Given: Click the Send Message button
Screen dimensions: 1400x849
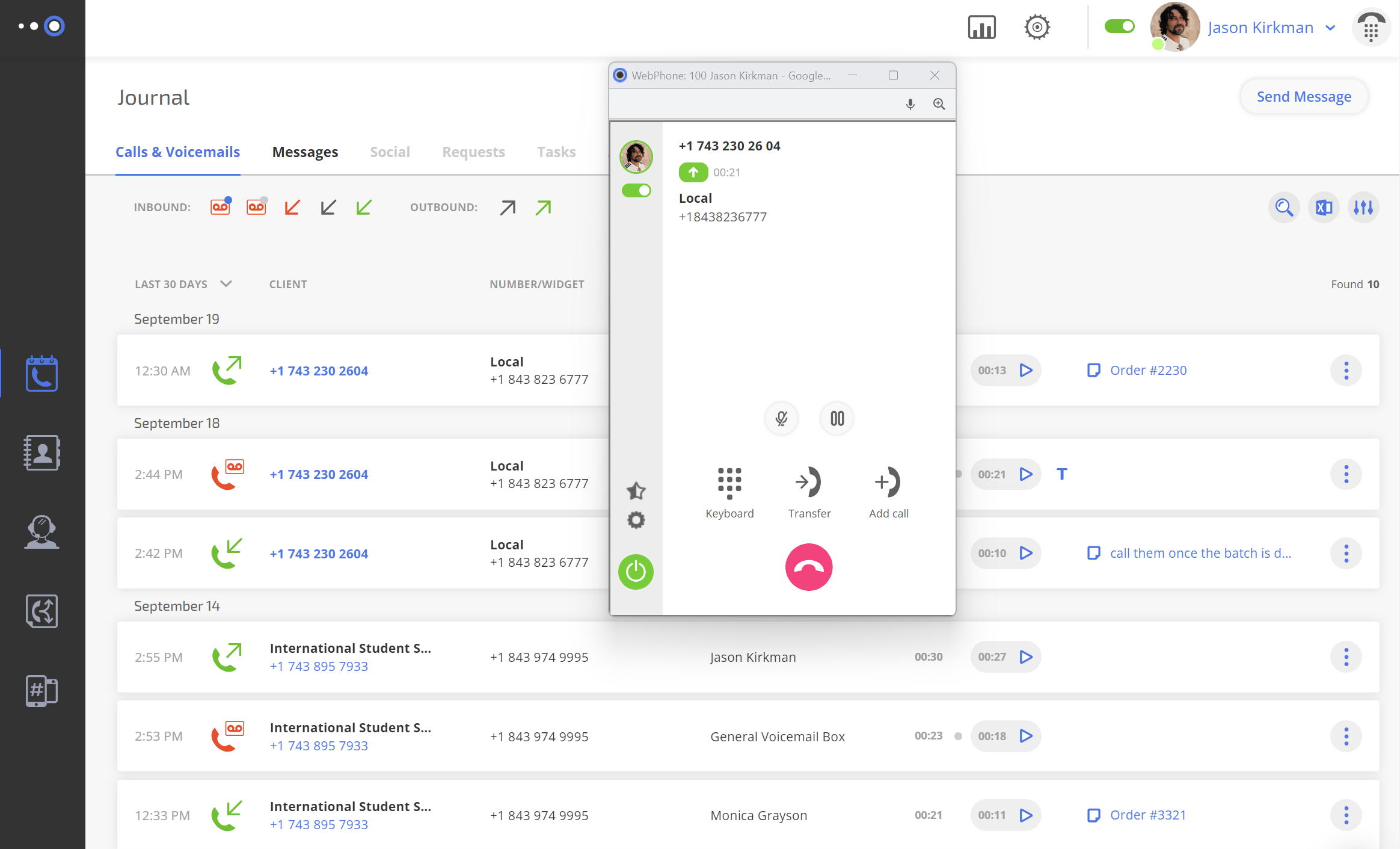Looking at the screenshot, I should (1304, 97).
